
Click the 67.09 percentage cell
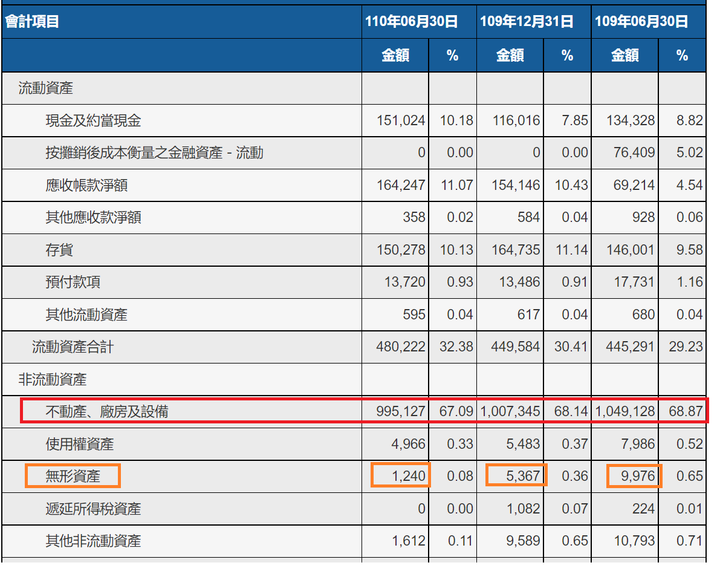[x=456, y=411]
